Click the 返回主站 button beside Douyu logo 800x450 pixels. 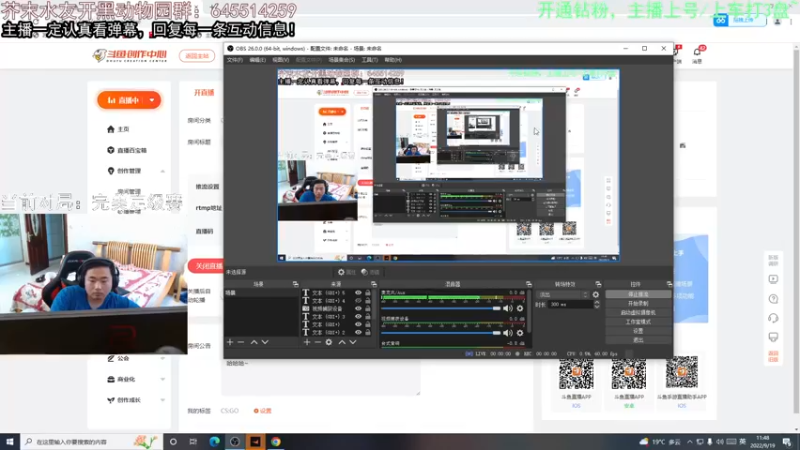click(197, 56)
